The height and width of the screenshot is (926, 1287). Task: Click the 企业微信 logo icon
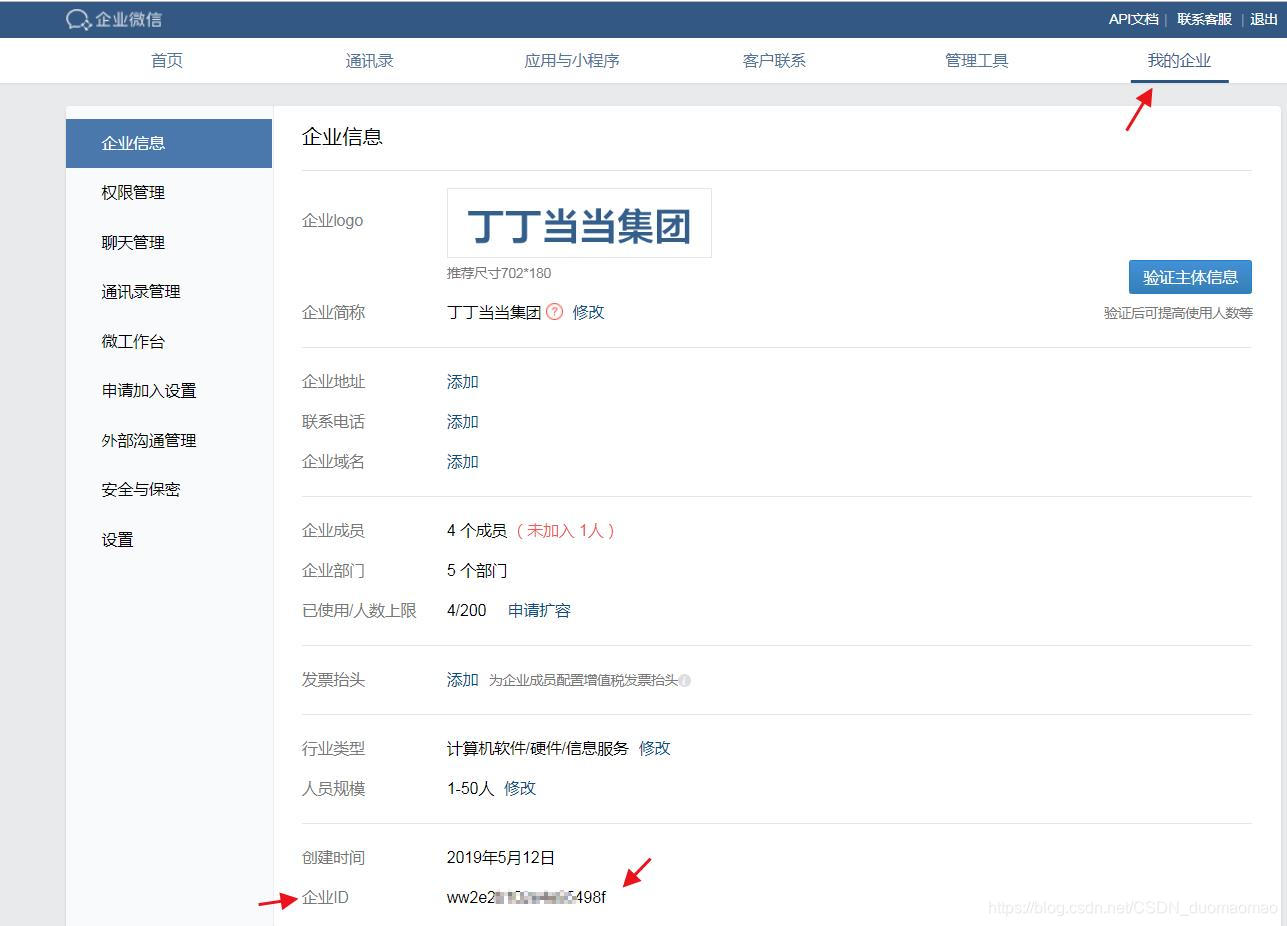[78, 19]
